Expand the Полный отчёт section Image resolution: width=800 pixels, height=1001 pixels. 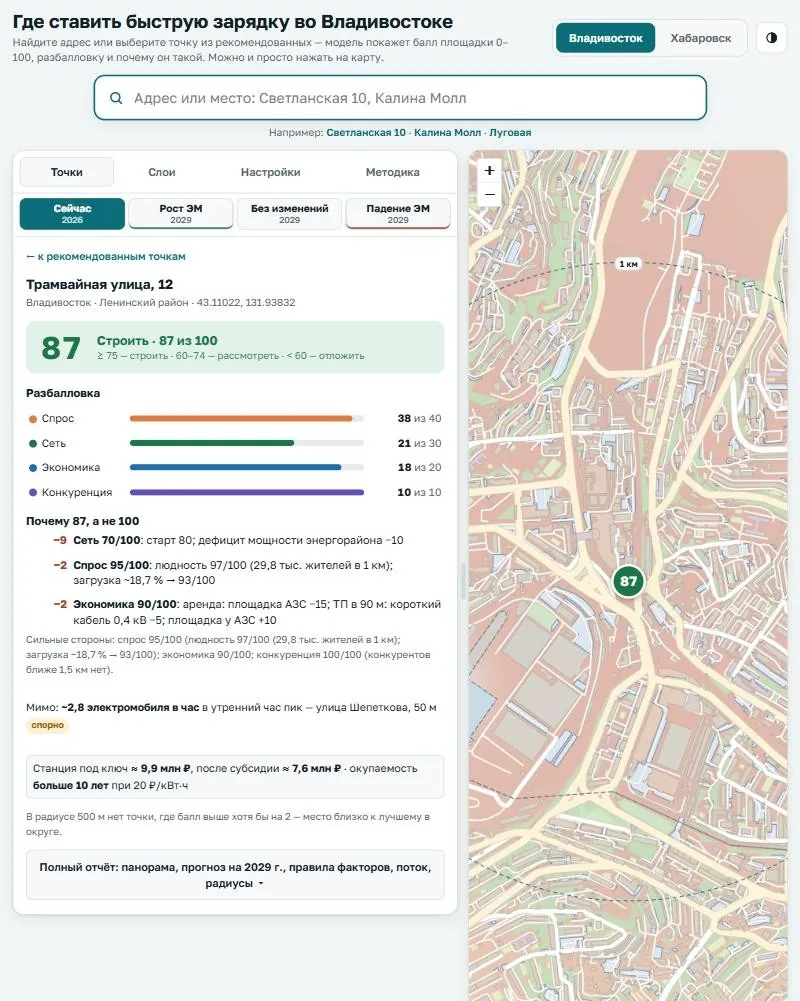click(x=235, y=875)
